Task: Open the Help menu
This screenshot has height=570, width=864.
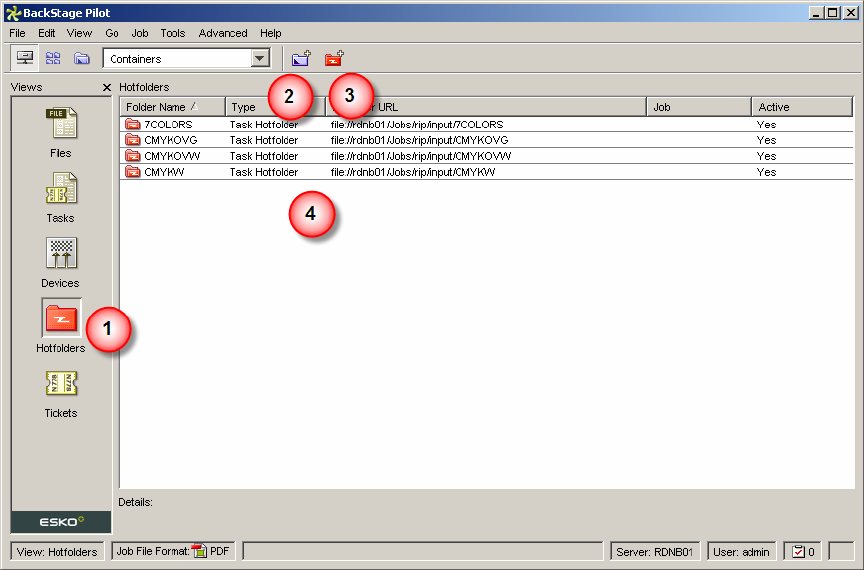Action: (x=271, y=33)
